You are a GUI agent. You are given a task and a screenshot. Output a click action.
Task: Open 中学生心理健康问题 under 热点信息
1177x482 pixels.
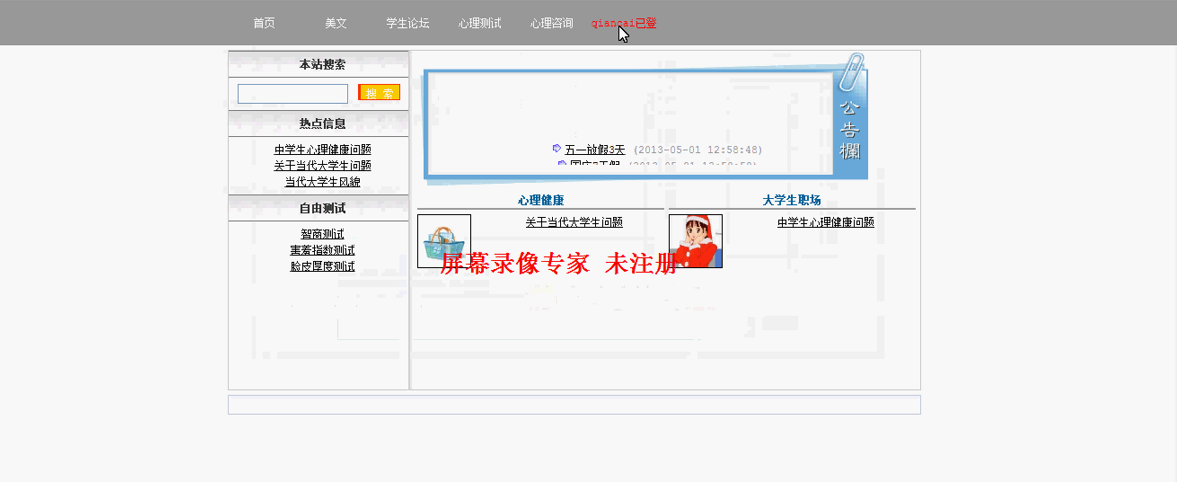[x=323, y=149]
